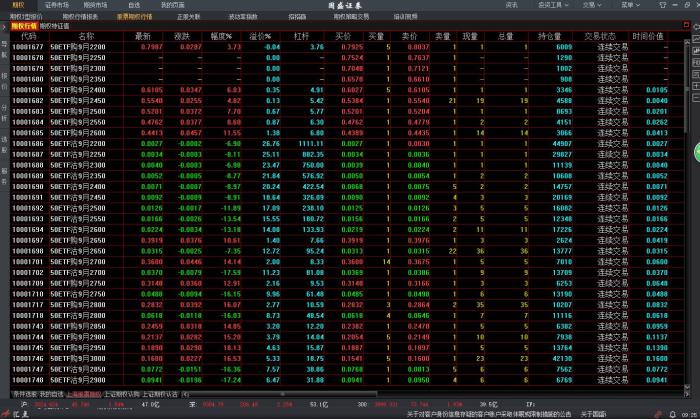The image size is (700, 419).
Task: Click position value 42130 in 持仓量 column
Action: click(562, 358)
